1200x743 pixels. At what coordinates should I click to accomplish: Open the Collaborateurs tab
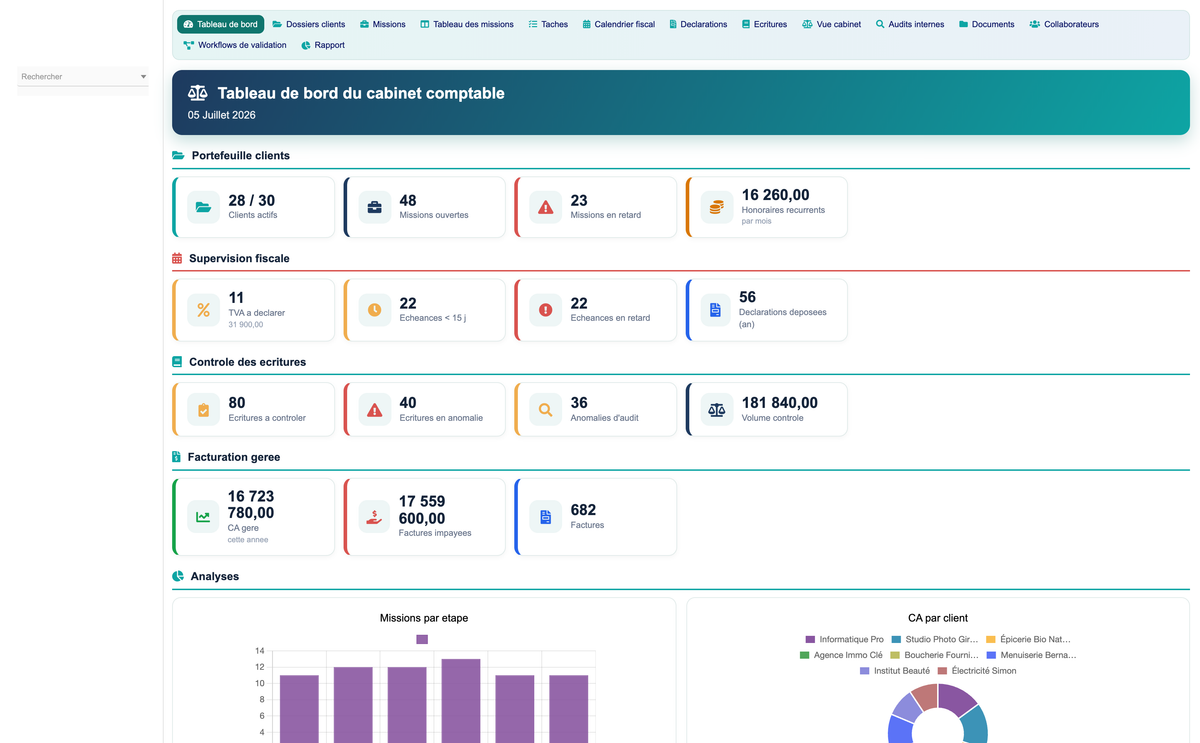[1064, 24]
